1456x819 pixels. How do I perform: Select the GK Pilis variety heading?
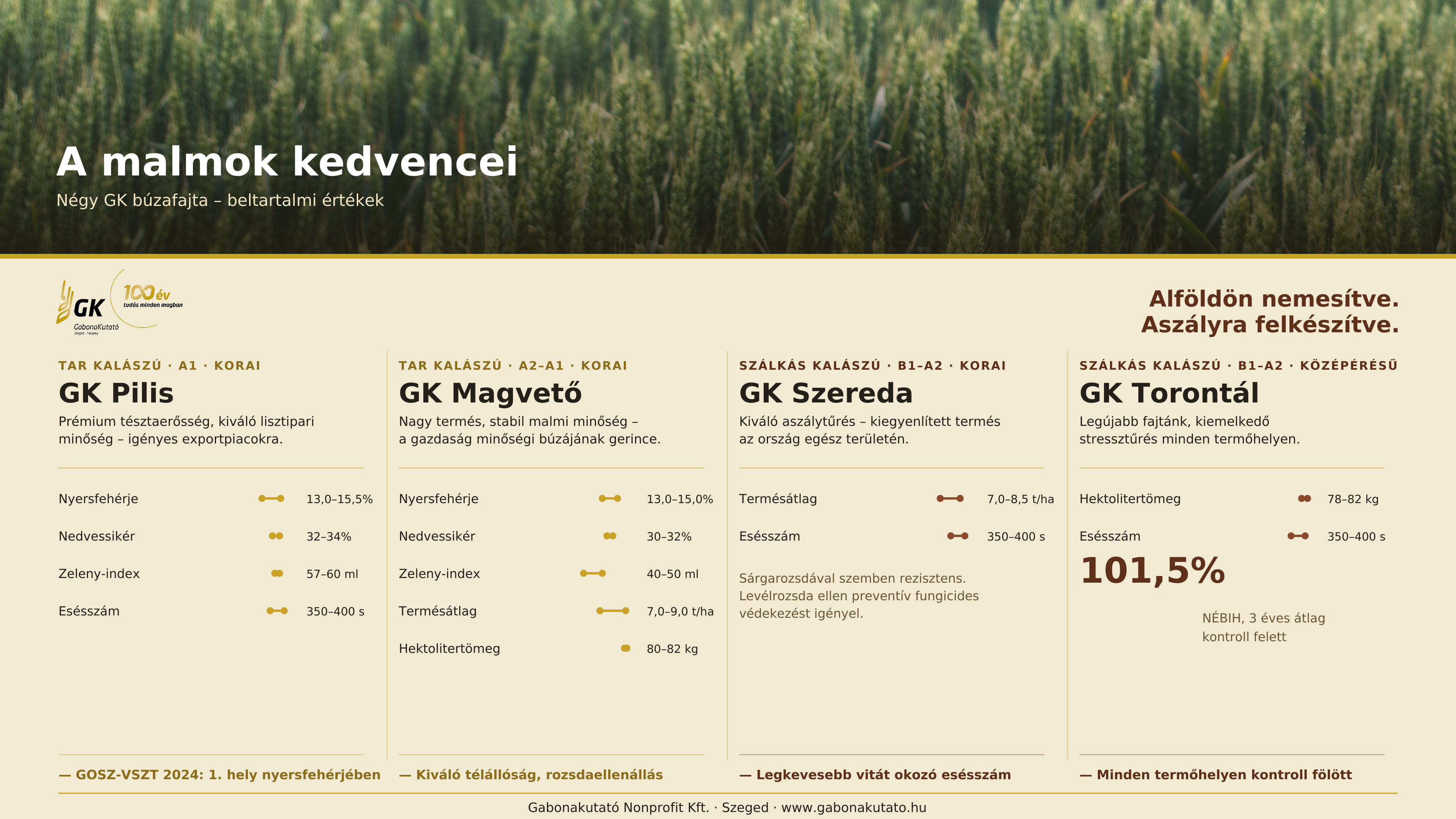(x=116, y=393)
